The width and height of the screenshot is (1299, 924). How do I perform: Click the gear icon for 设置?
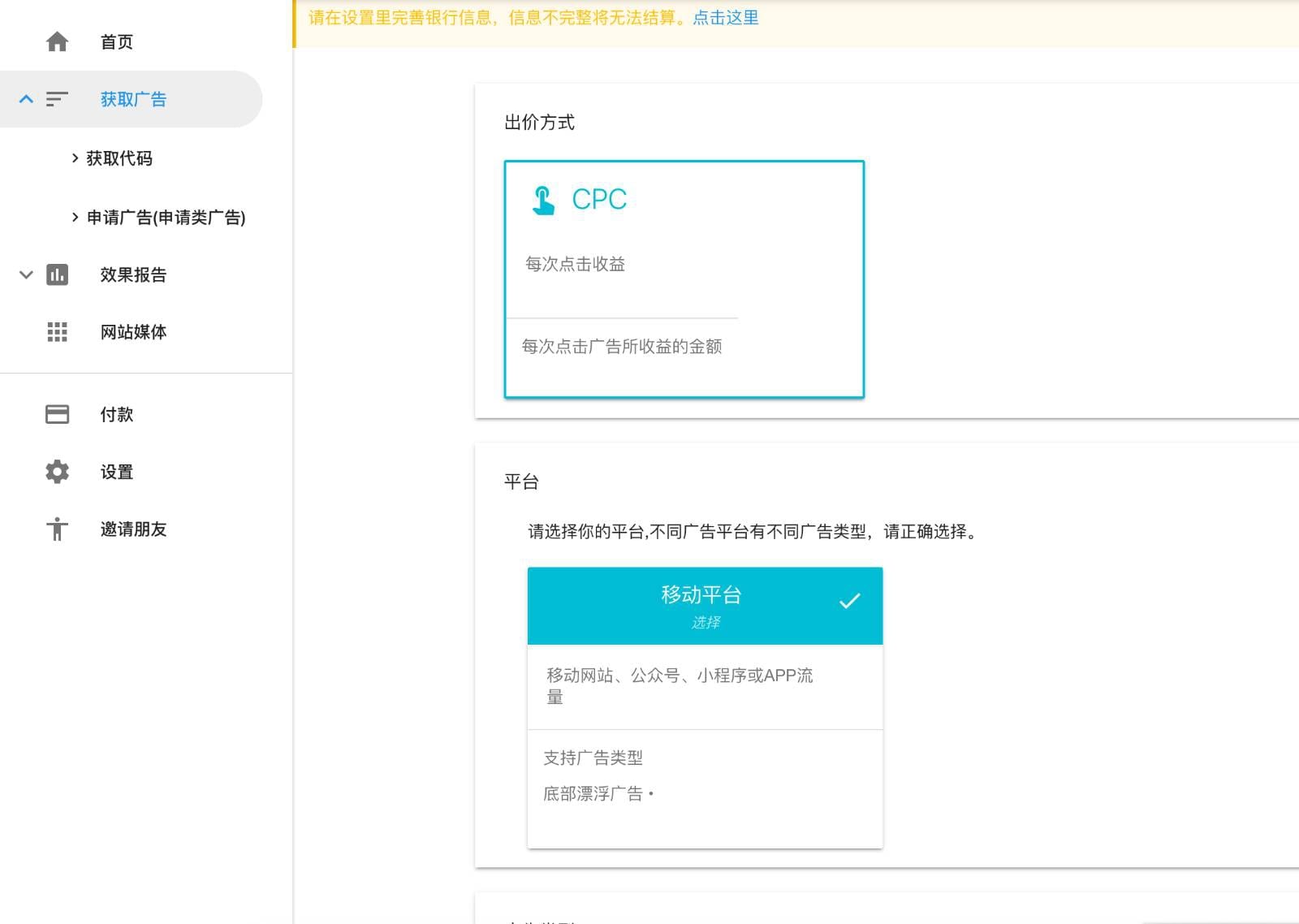point(57,472)
